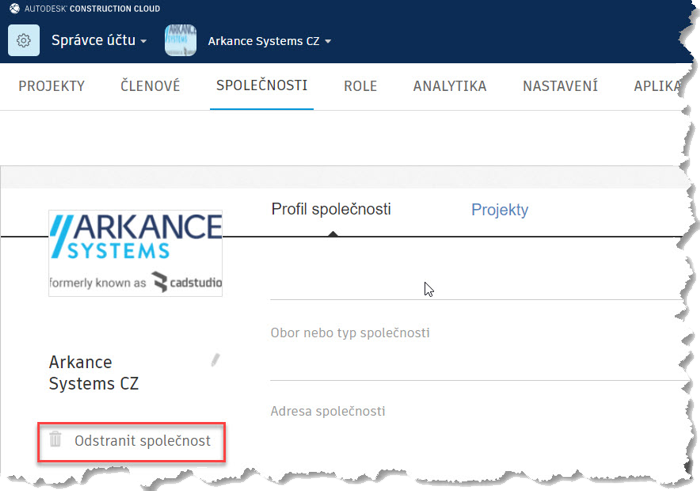
Task: Click the Arkance Systems company logo image
Action: (x=135, y=253)
